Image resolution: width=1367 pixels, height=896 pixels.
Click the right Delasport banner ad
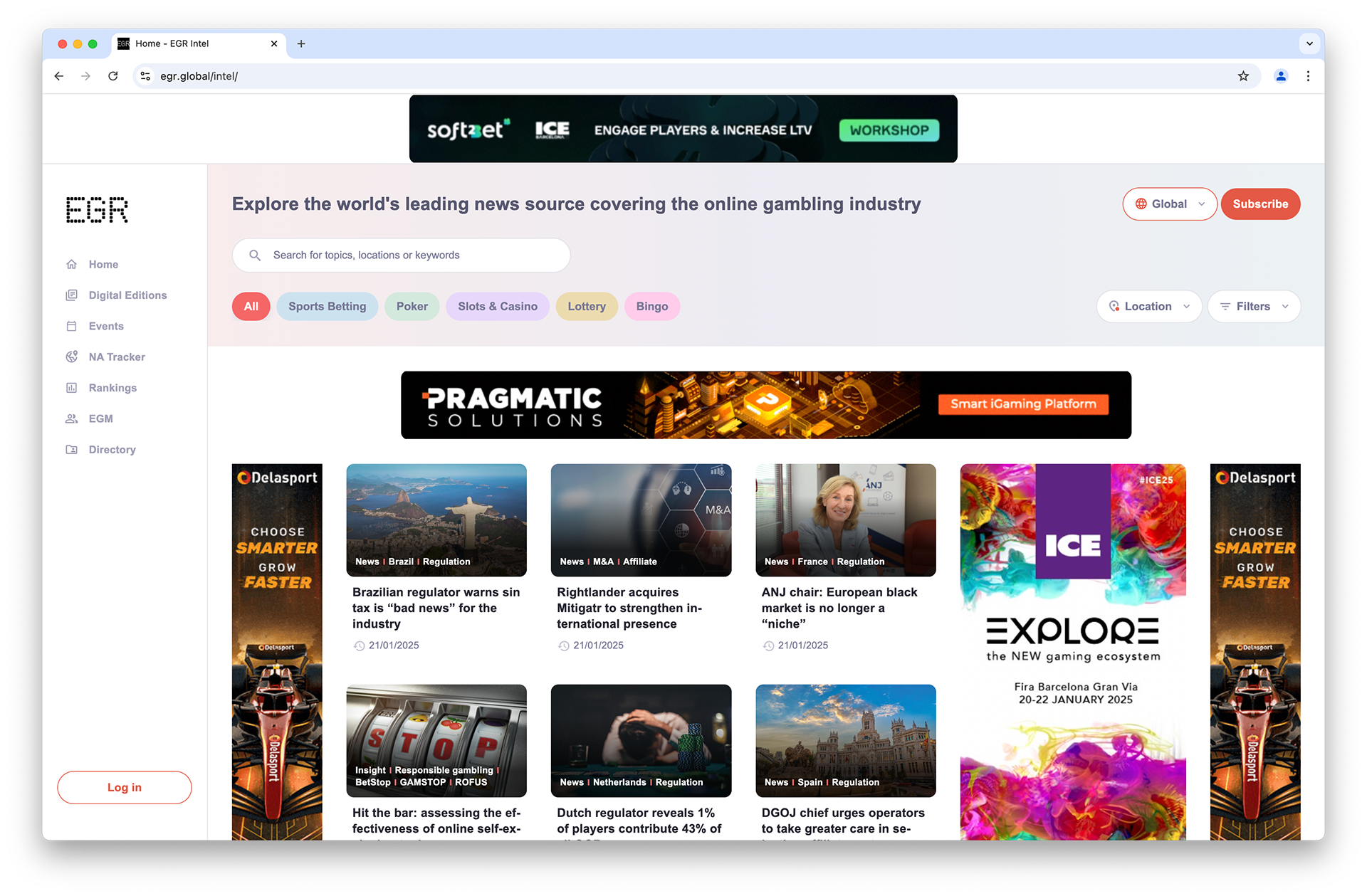coord(1255,651)
